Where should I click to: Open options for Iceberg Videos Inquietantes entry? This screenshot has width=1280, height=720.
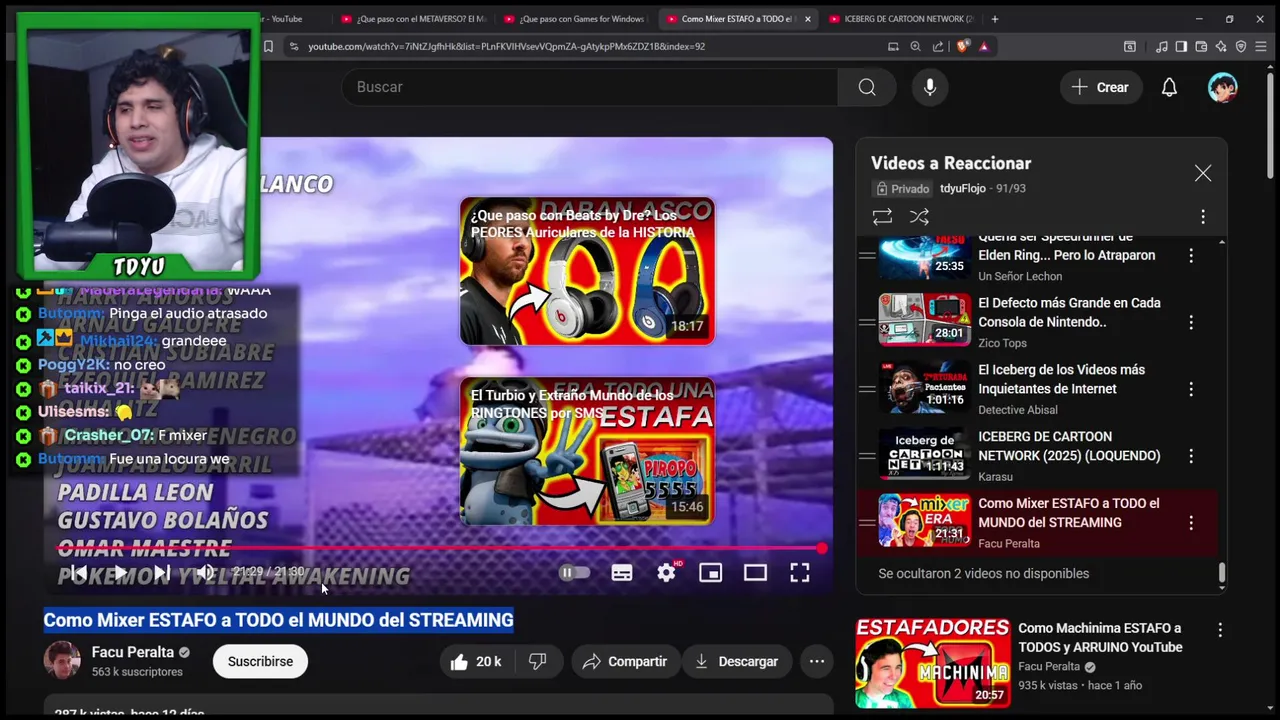[x=1191, y=389]
